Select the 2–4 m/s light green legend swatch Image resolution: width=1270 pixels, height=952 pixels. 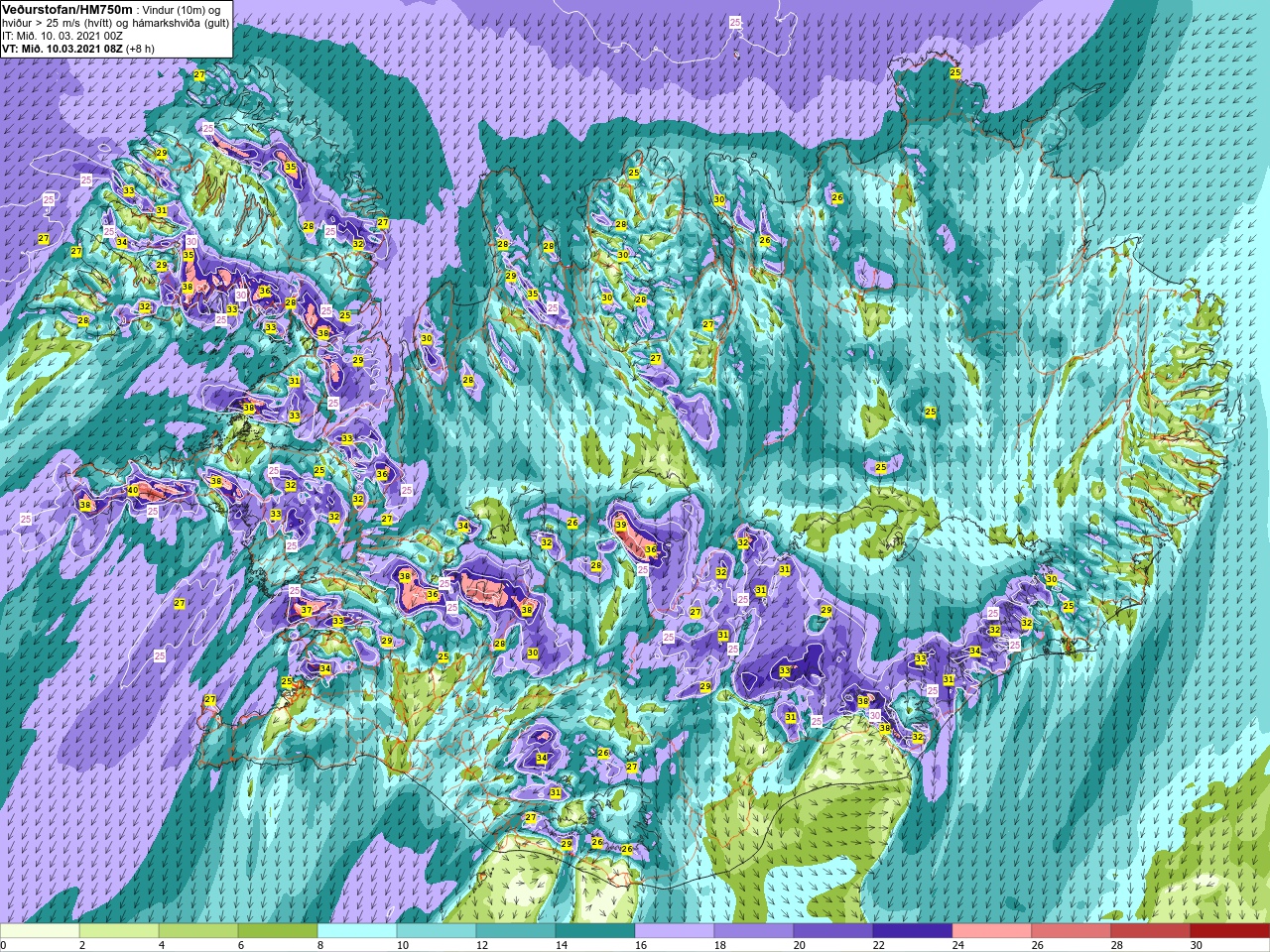119,931
